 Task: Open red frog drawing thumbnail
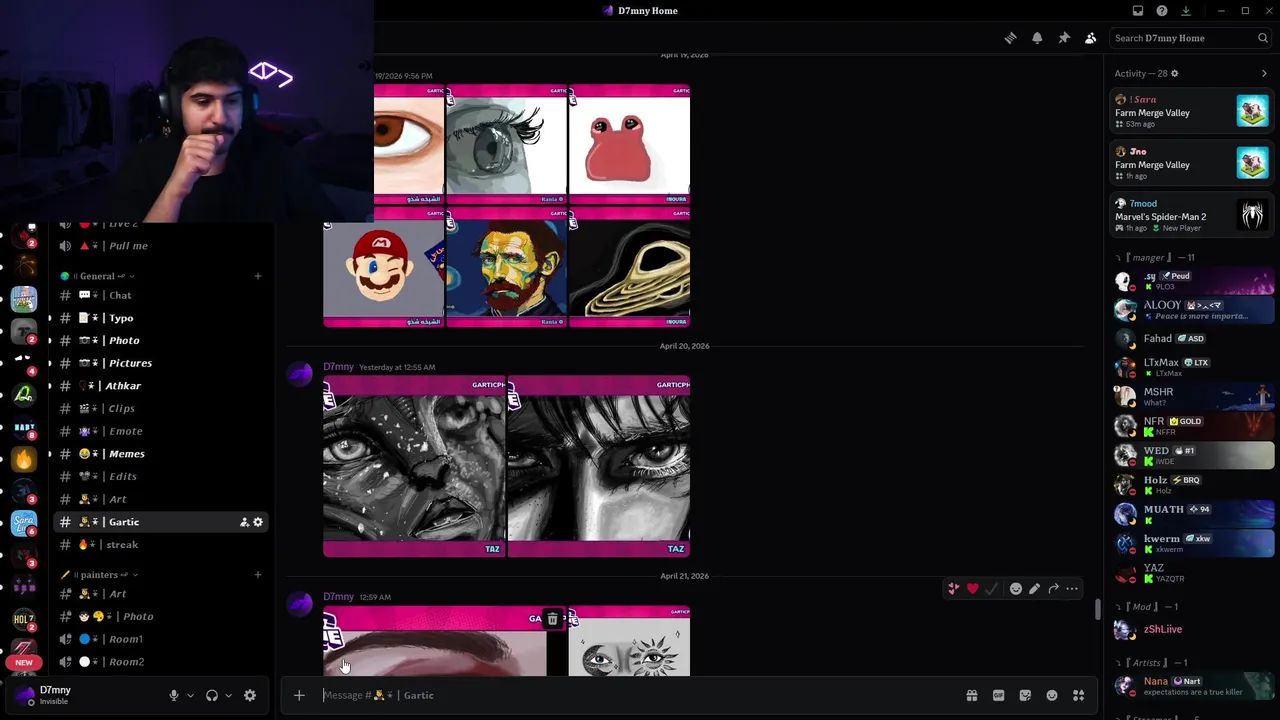(x=628, y=144)
